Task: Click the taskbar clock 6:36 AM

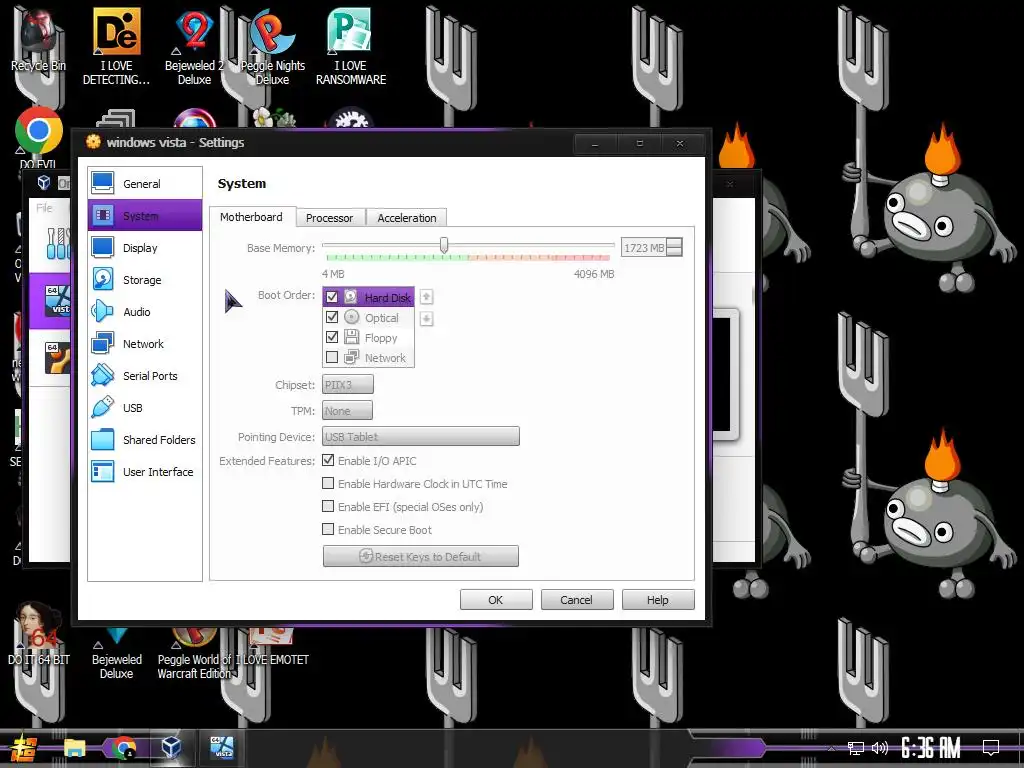Action: 931,748
